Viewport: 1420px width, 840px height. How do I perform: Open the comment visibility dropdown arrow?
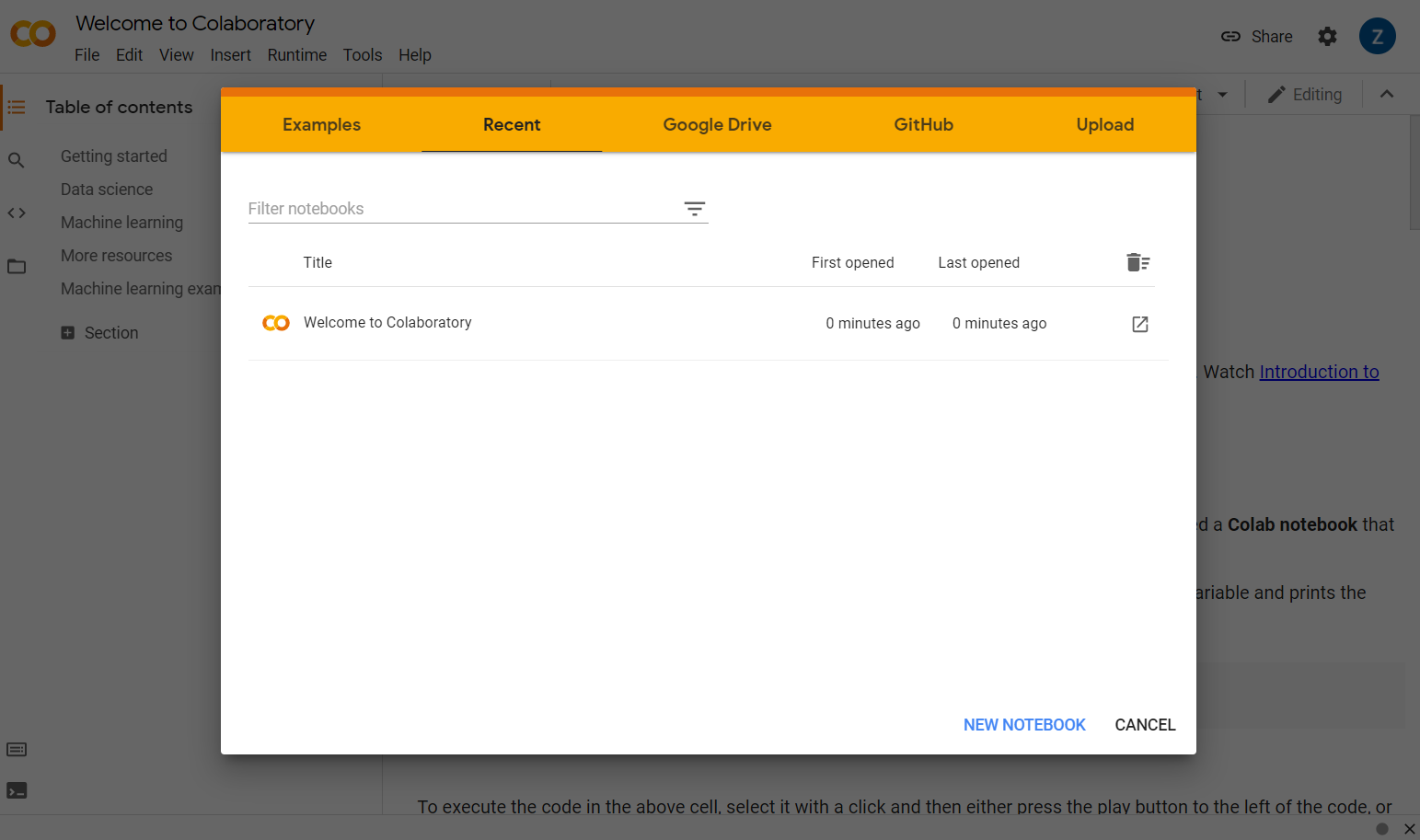click(1221, 94)
